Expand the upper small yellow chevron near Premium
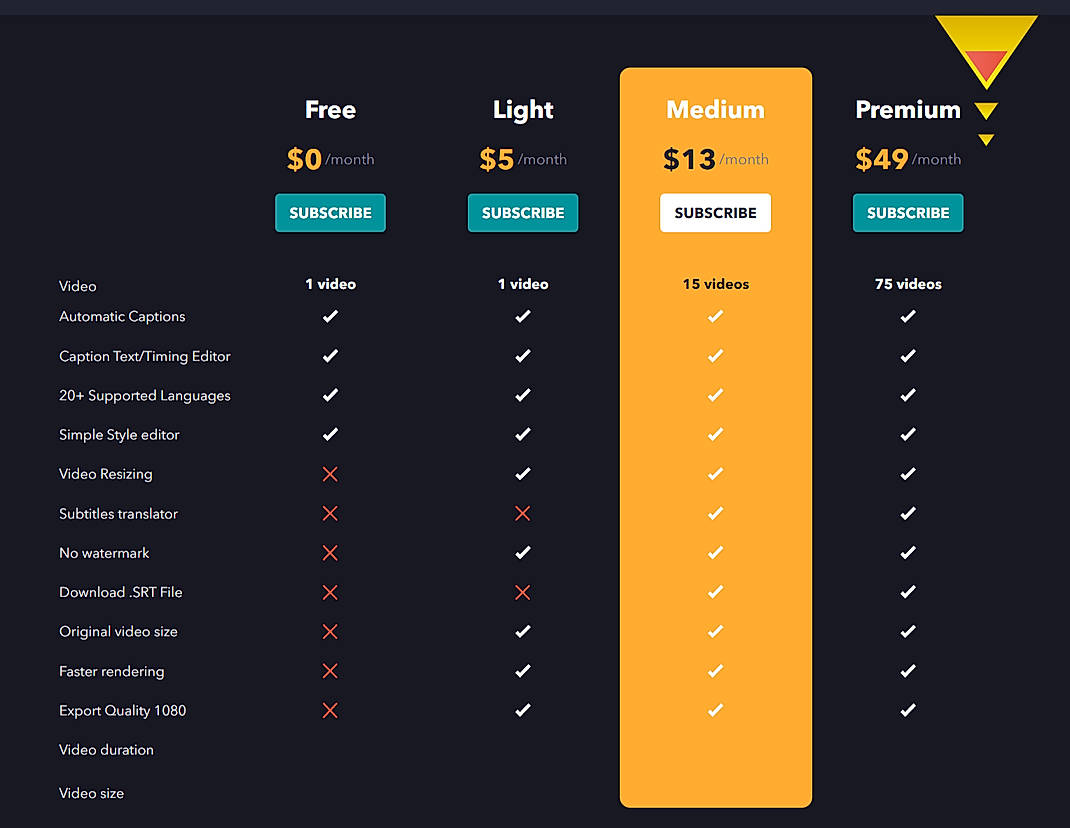 tap(985, 110)
